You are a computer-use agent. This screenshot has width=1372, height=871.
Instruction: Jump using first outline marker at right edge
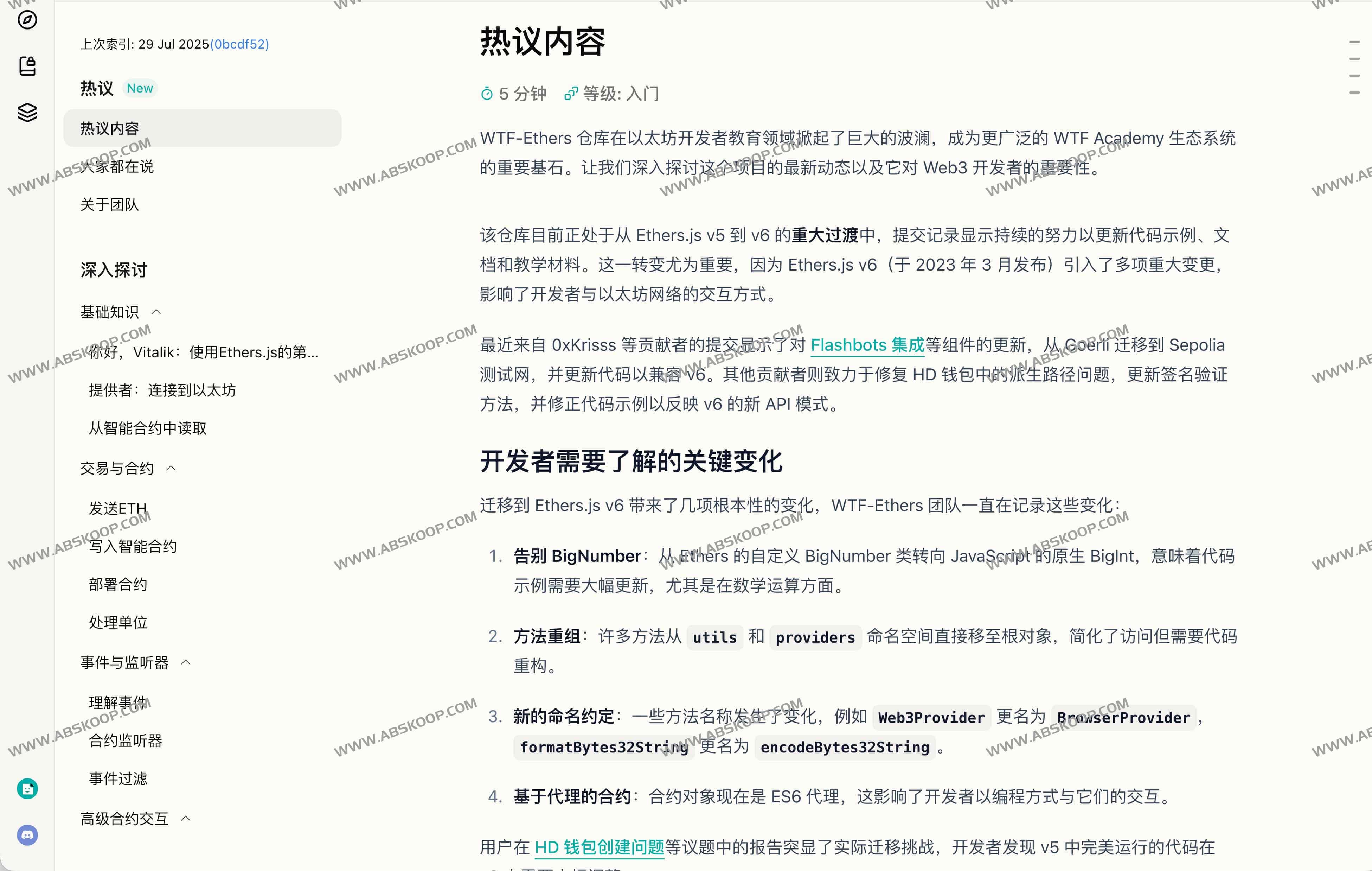click(1354, 42)
